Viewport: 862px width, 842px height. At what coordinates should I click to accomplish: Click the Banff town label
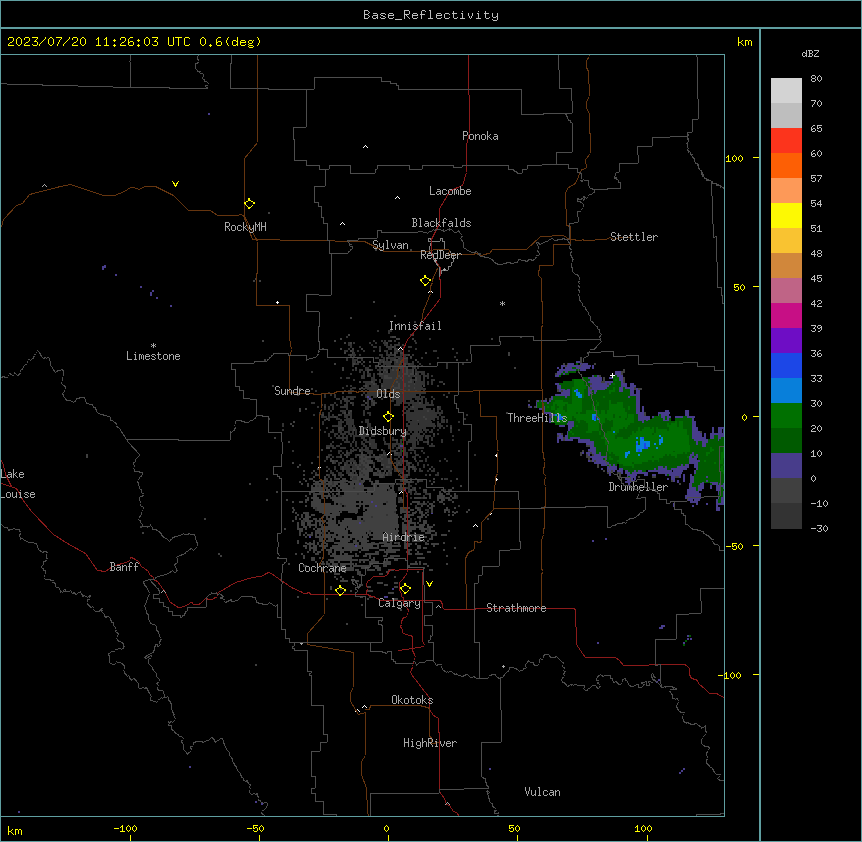[x=124, y=567]
